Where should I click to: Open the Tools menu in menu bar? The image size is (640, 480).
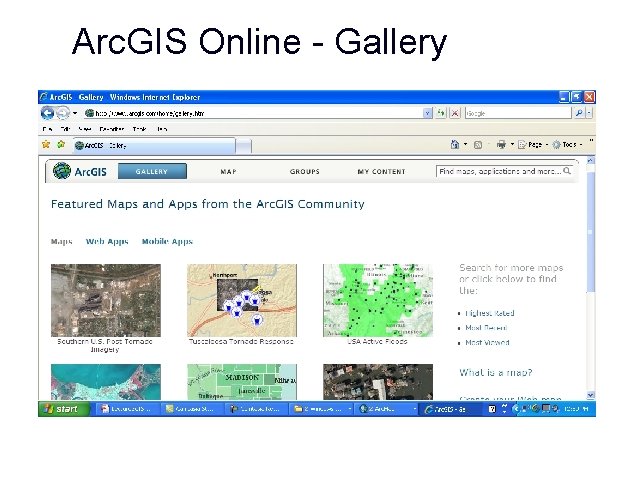pos(140,129)
